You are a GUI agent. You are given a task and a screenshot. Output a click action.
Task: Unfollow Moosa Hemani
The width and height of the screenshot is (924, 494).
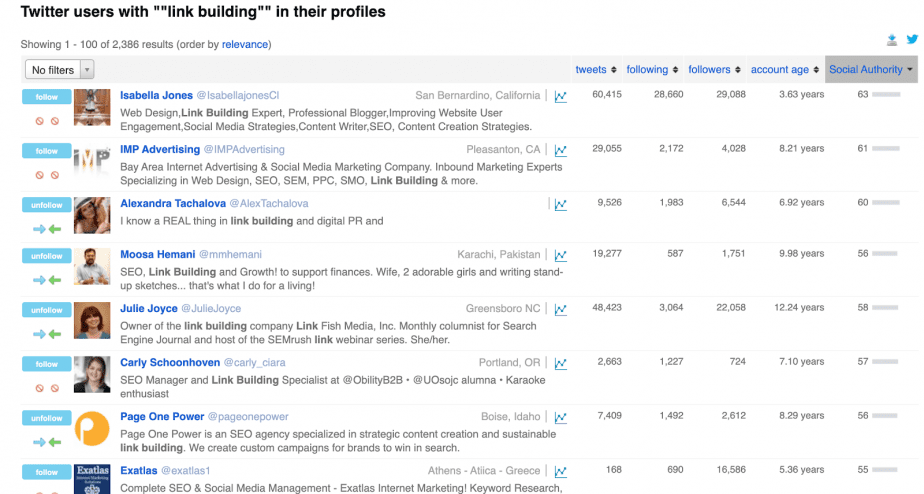click(47, 256)
